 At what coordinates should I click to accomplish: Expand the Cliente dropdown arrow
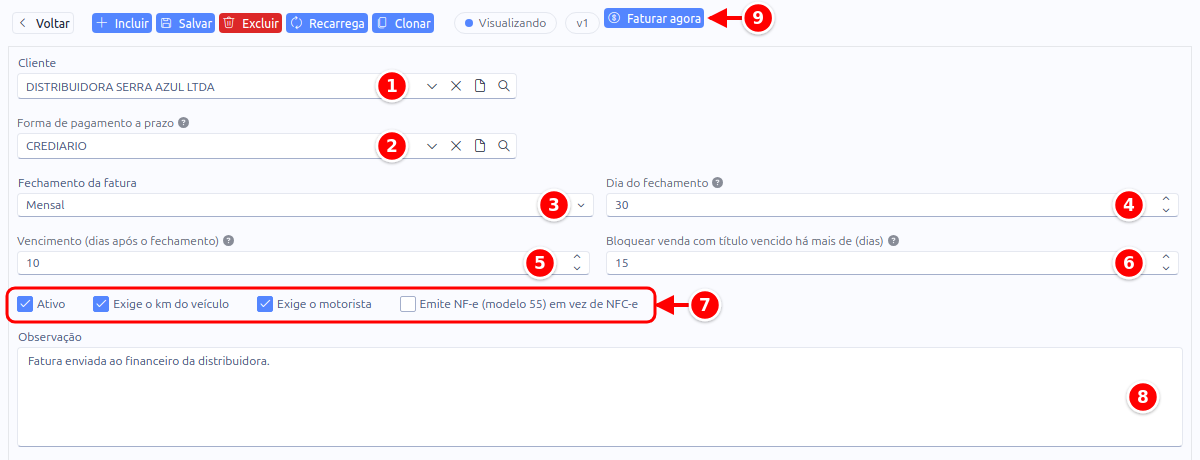(x=432, y=87)
